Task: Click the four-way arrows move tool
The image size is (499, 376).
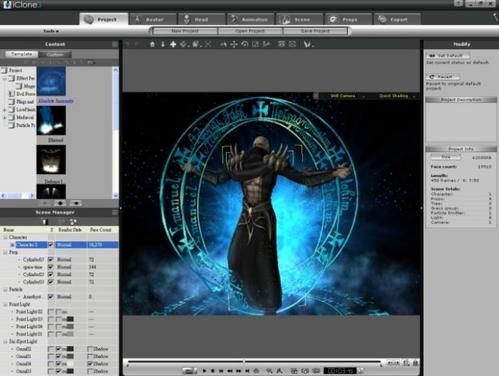Action: [234, 44]
